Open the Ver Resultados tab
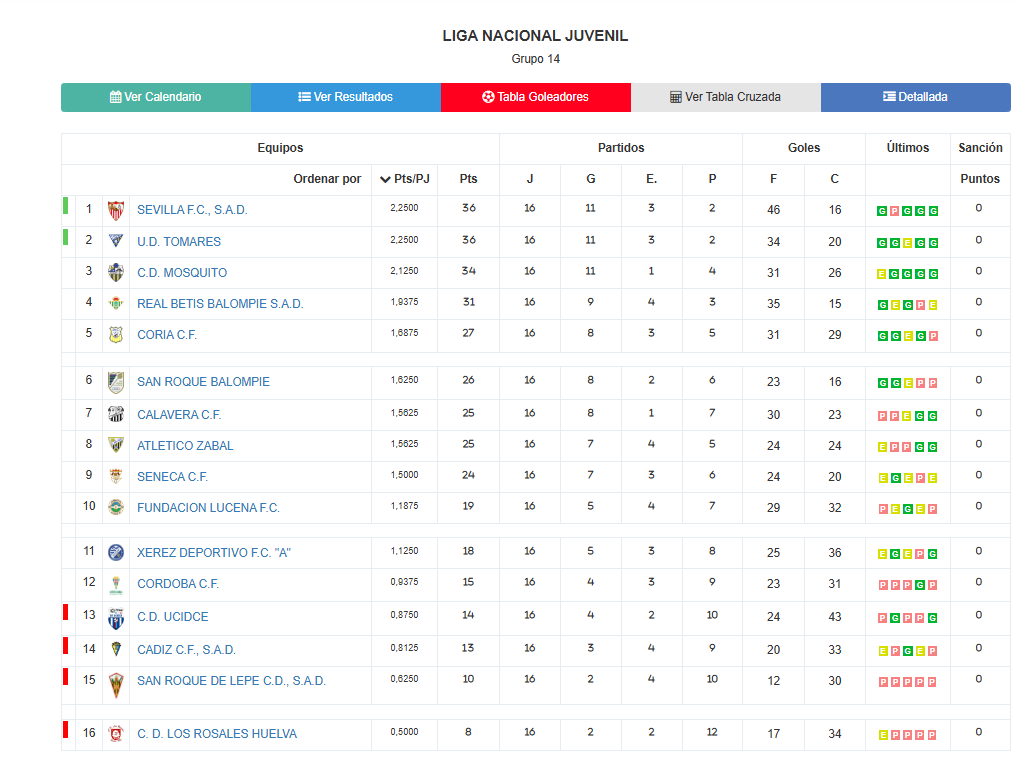Viewport: 1022px width, 767px height. (x=346, y=97)
